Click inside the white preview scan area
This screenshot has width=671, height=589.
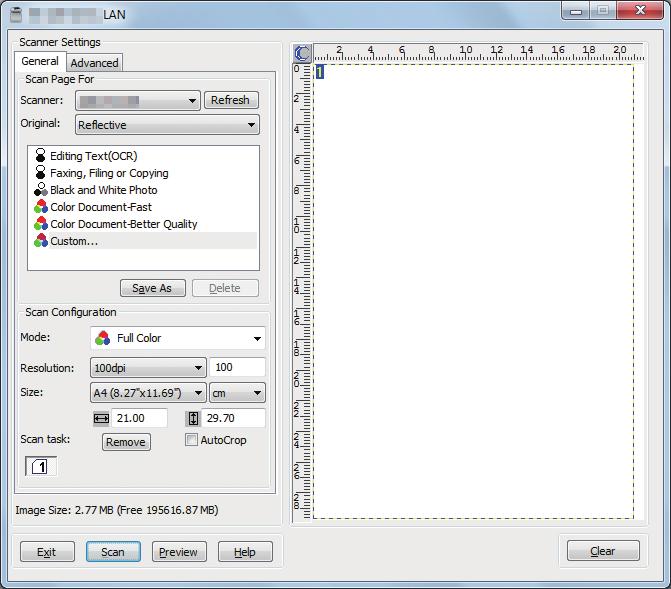point(474,292)
